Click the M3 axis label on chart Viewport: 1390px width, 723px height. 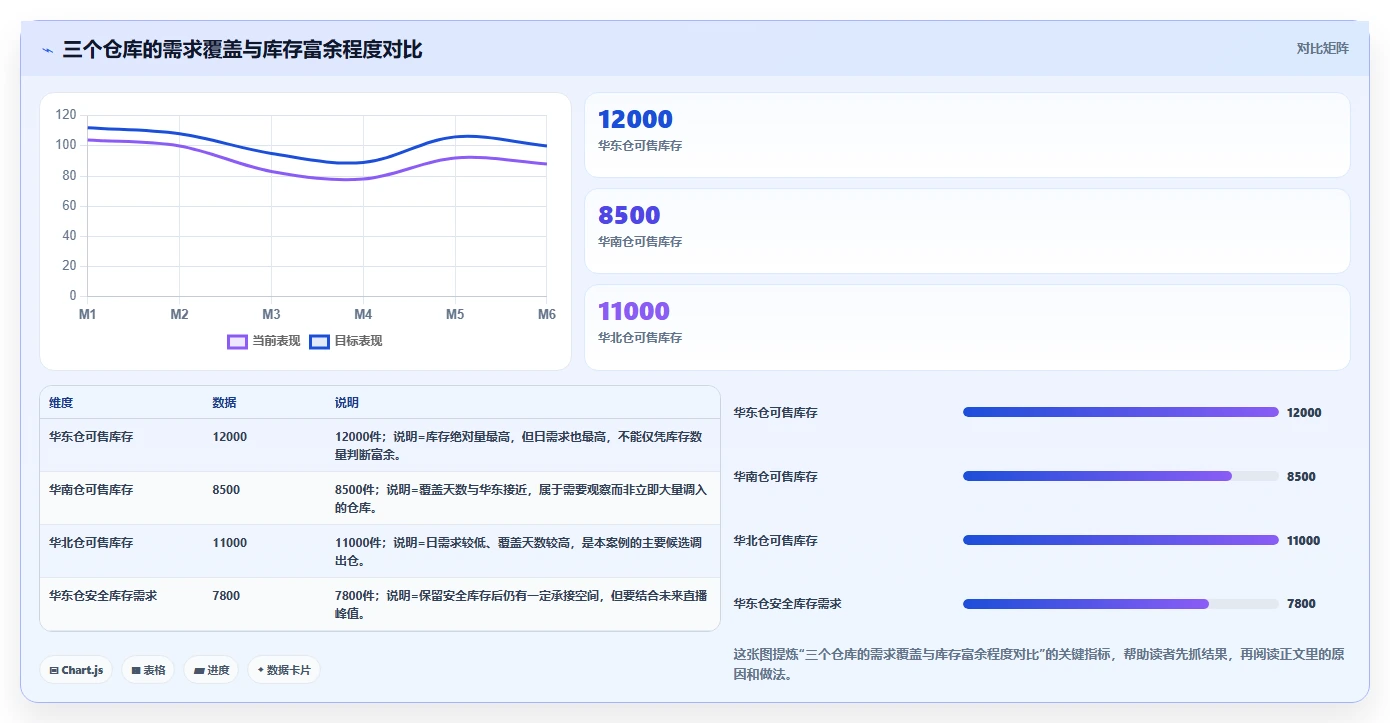tap(271, 314)
